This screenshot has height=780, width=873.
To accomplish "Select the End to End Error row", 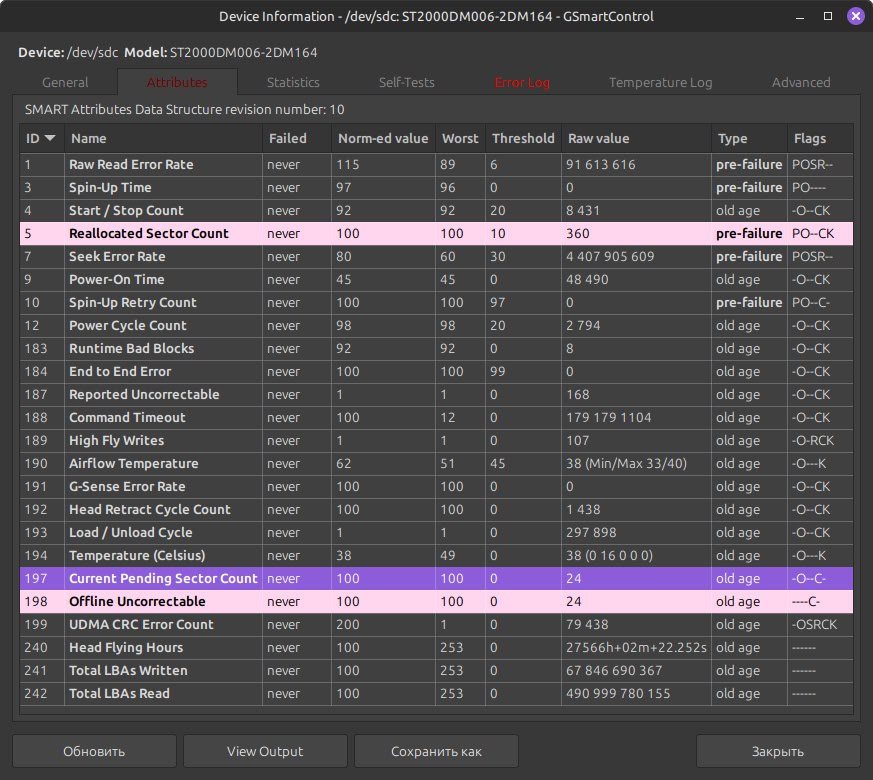I will point(436,371).
